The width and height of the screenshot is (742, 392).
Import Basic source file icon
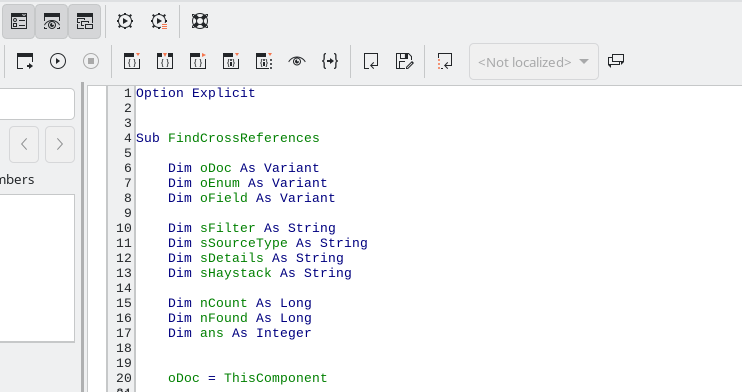point(371,62)
